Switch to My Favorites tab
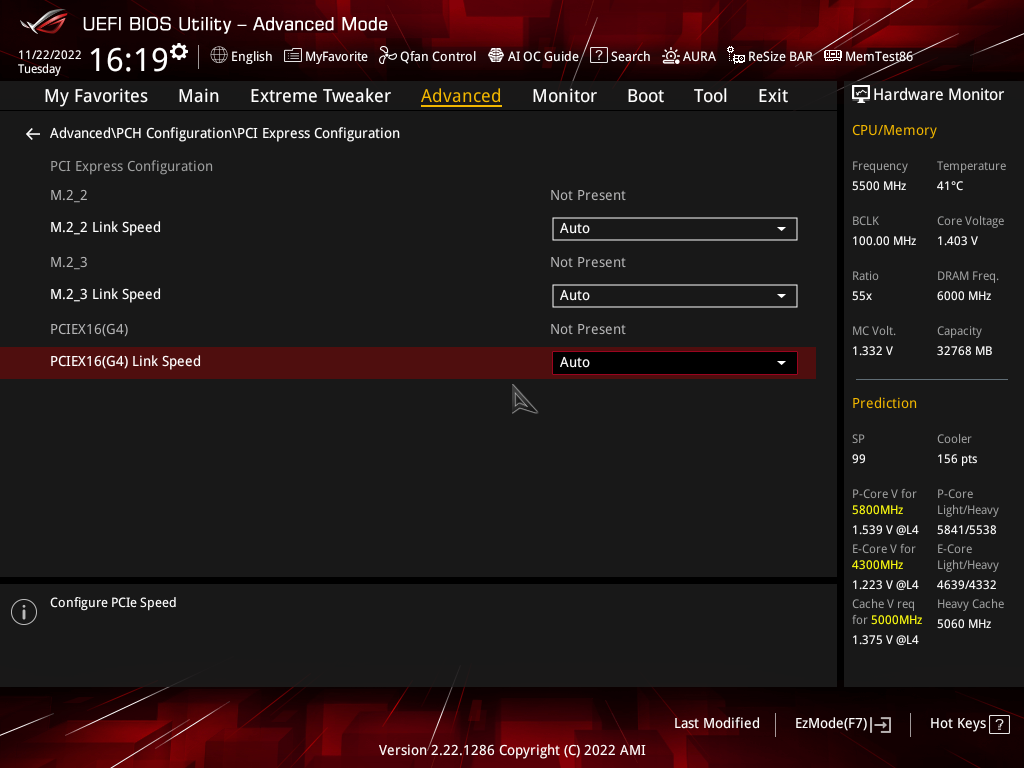1024x768 pixels. [96, 96]
